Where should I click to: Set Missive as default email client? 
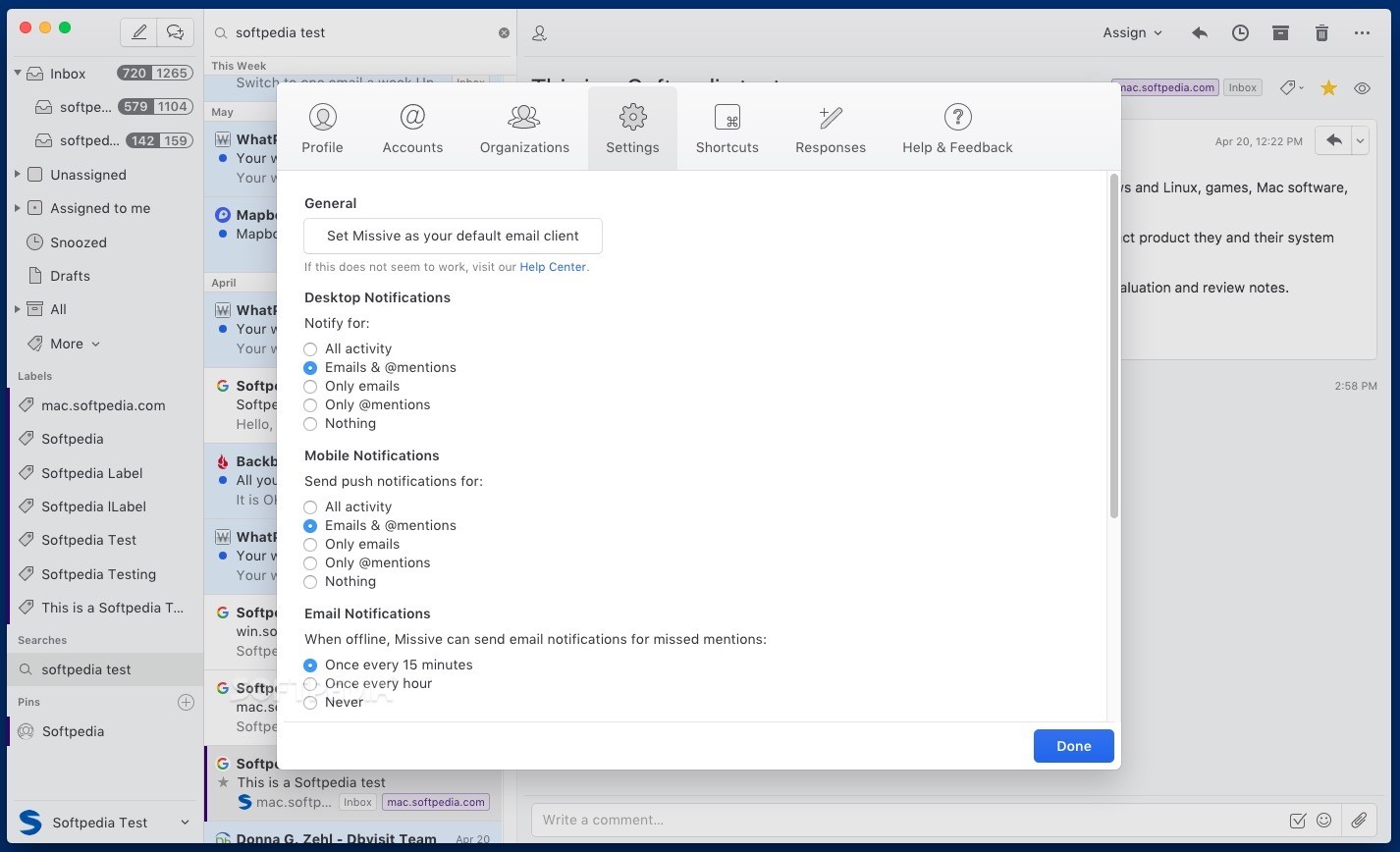point(453,236)
